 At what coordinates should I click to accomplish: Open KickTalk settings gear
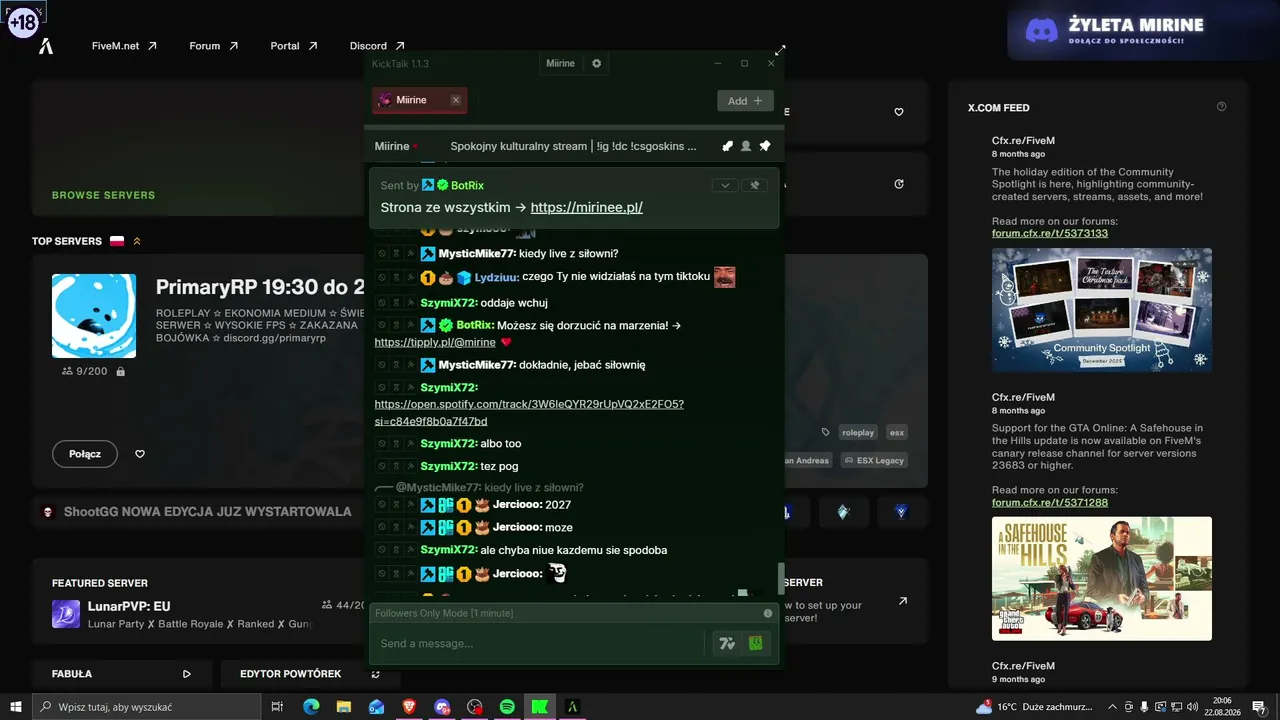pos(597,63)
